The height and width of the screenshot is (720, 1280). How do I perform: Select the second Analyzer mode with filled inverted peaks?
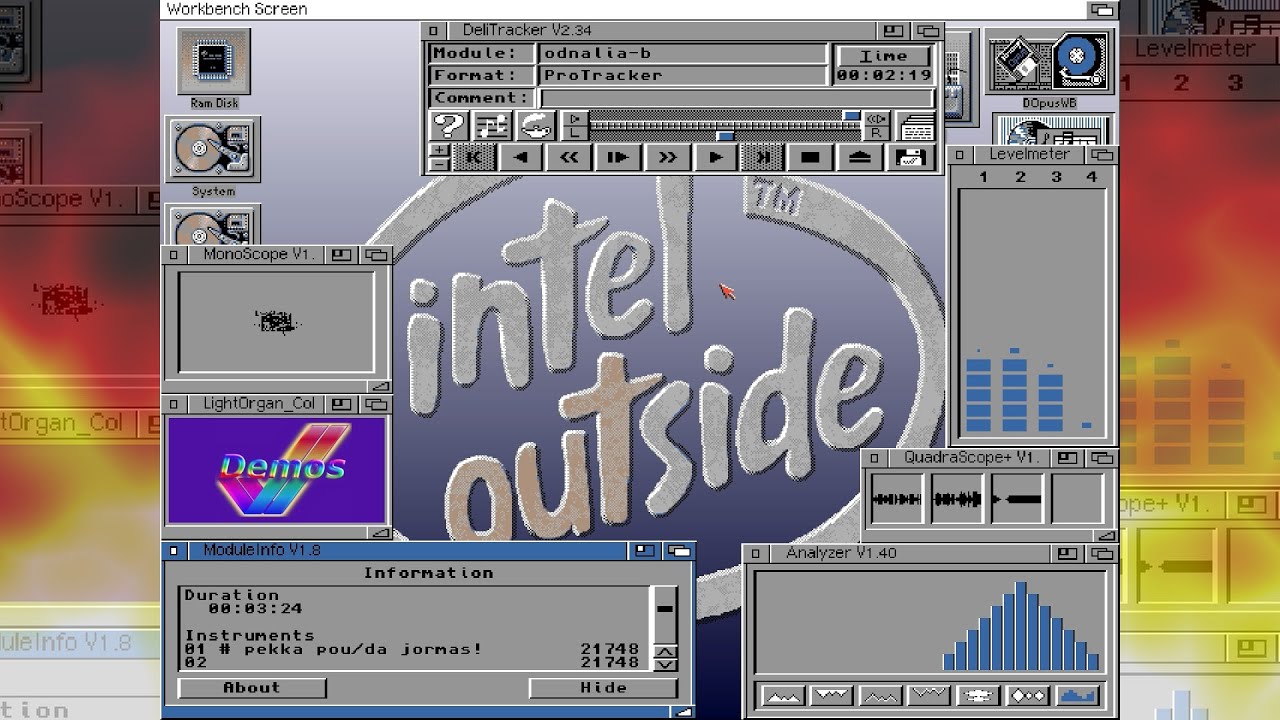point(830,695)
